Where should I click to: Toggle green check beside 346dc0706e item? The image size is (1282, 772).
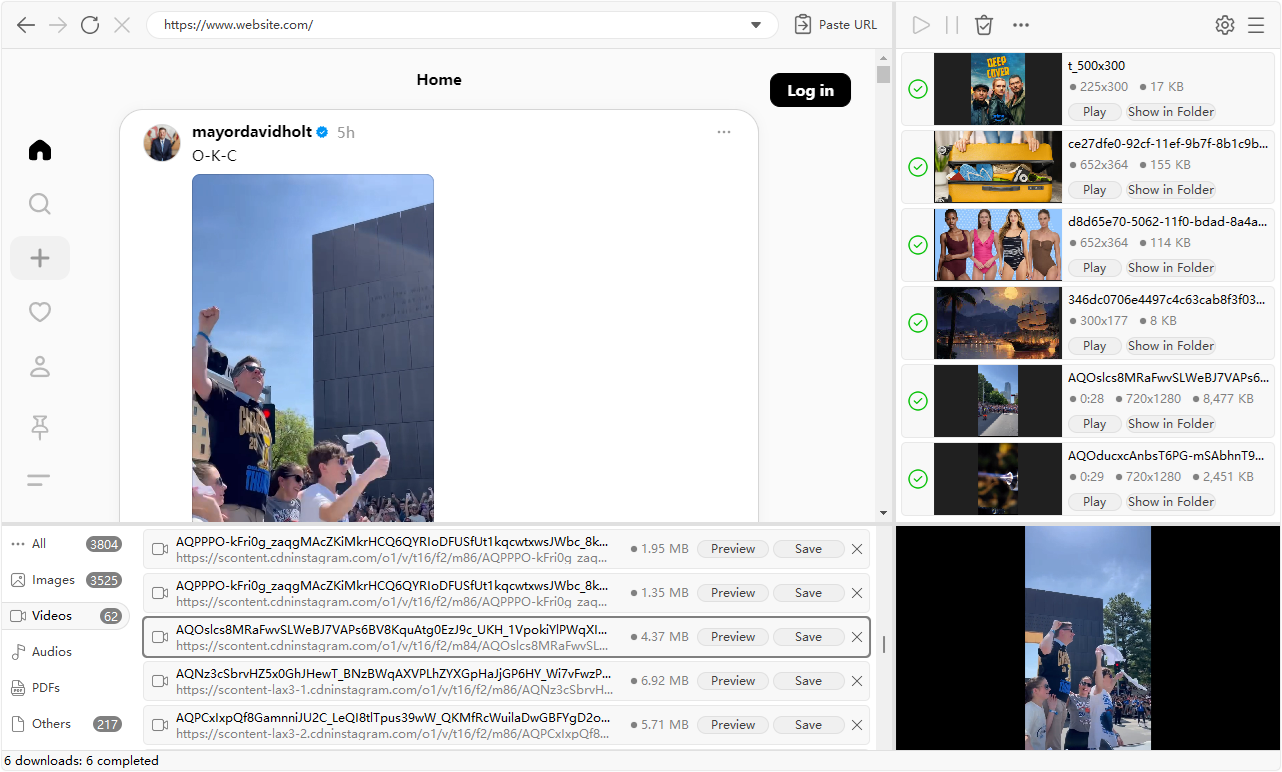click(x=918, y=323)
